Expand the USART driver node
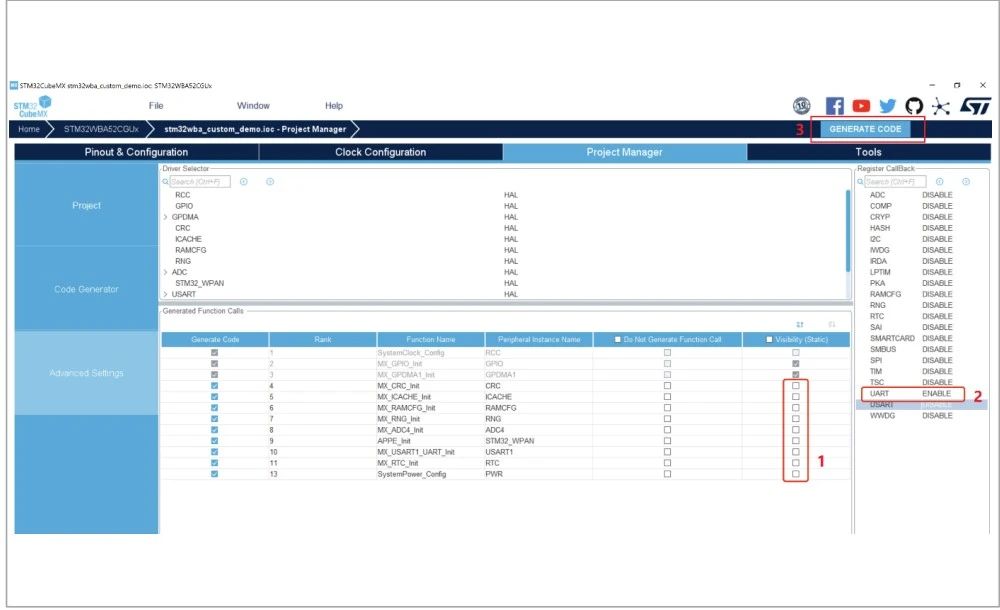 pyautogui.click(x=166, y=294)
